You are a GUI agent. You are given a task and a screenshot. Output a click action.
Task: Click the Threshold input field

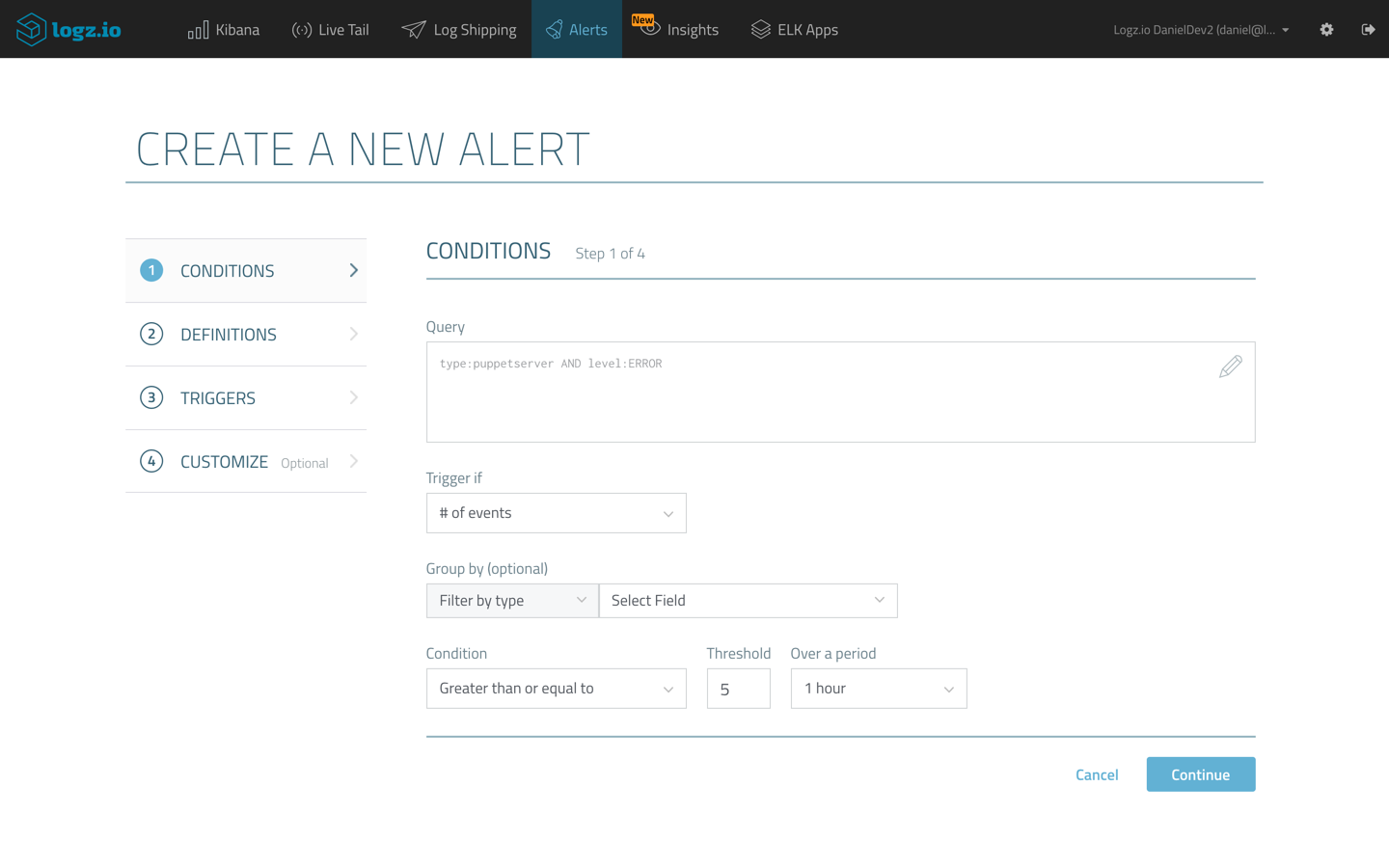coord(738,689)
